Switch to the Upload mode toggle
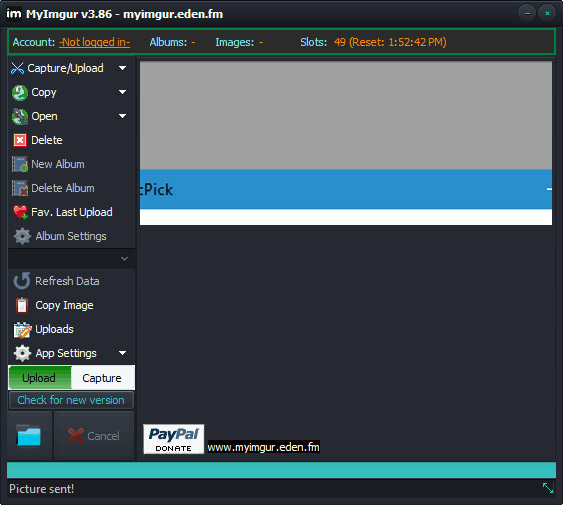Viewport: 563px width, 505px height. click(40, 377)
